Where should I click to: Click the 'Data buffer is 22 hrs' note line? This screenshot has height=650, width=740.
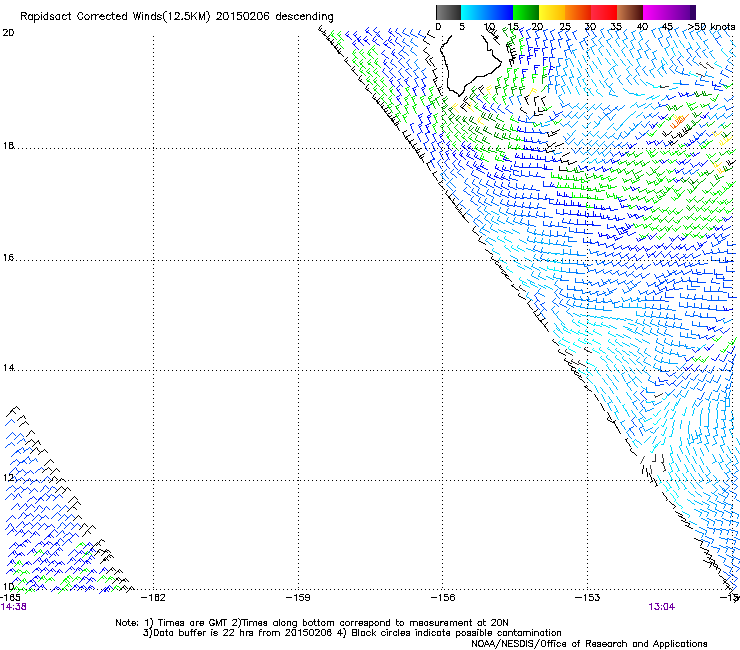tap(352, 633)
